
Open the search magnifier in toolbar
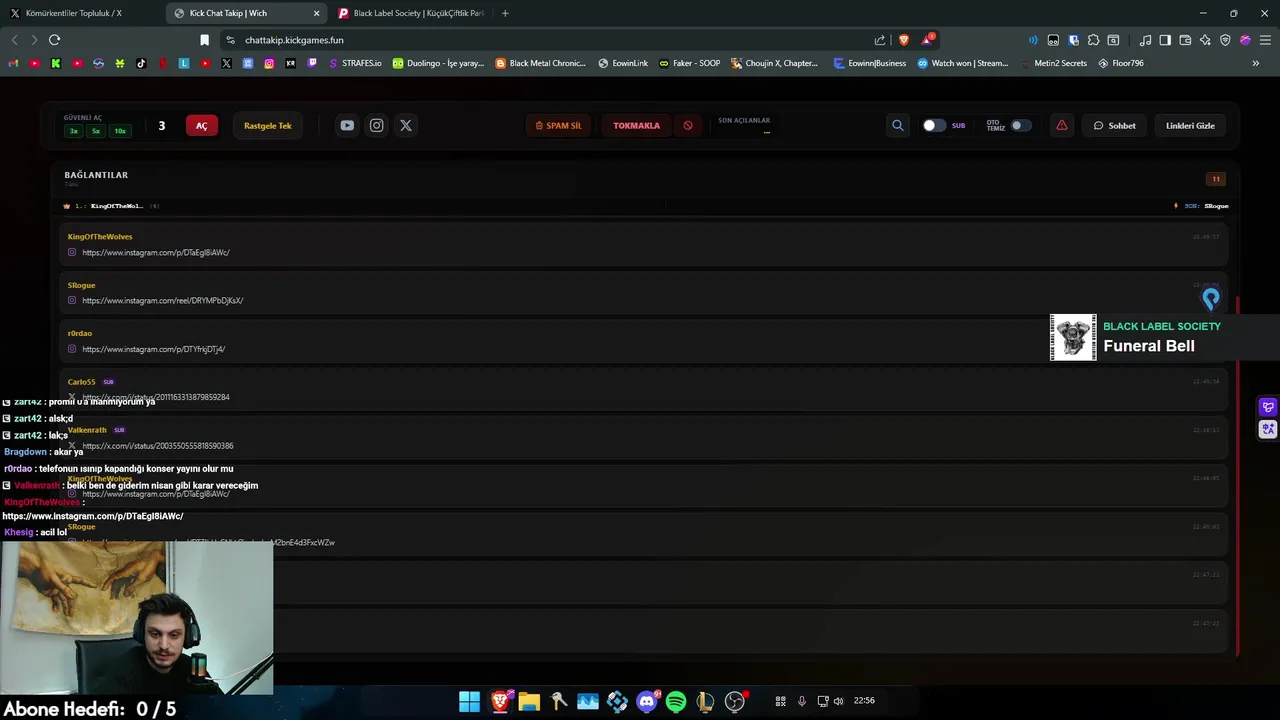pos(897,126)
